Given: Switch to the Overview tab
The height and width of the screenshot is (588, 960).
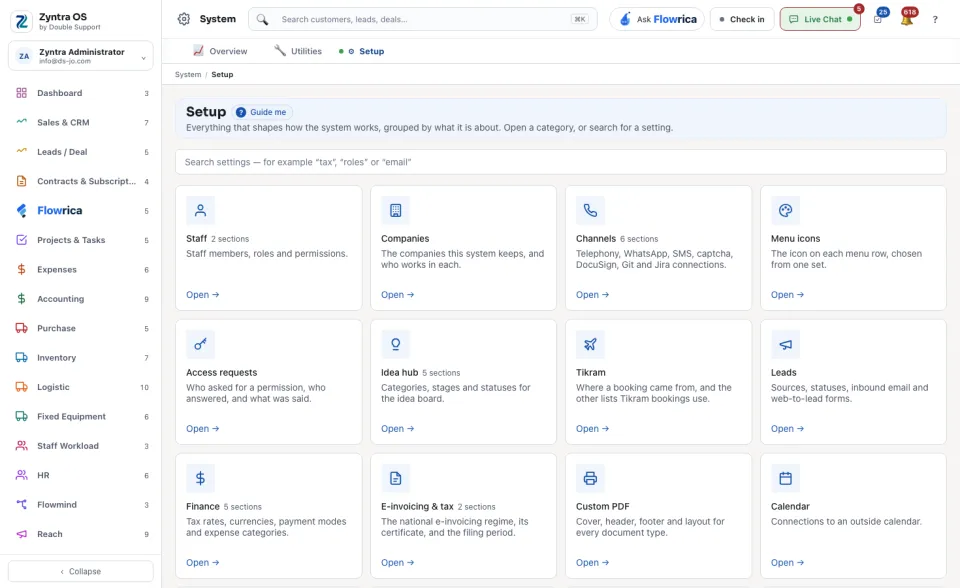Looking at the screenshot, I should [220, 51].
